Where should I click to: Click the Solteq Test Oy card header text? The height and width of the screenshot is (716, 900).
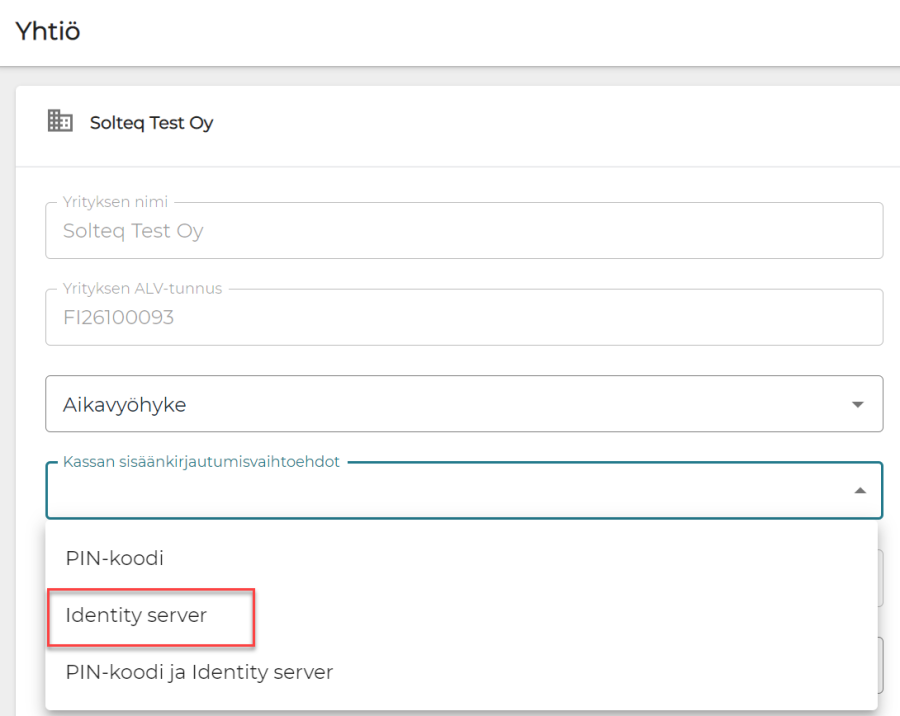(x=151, y=123)
